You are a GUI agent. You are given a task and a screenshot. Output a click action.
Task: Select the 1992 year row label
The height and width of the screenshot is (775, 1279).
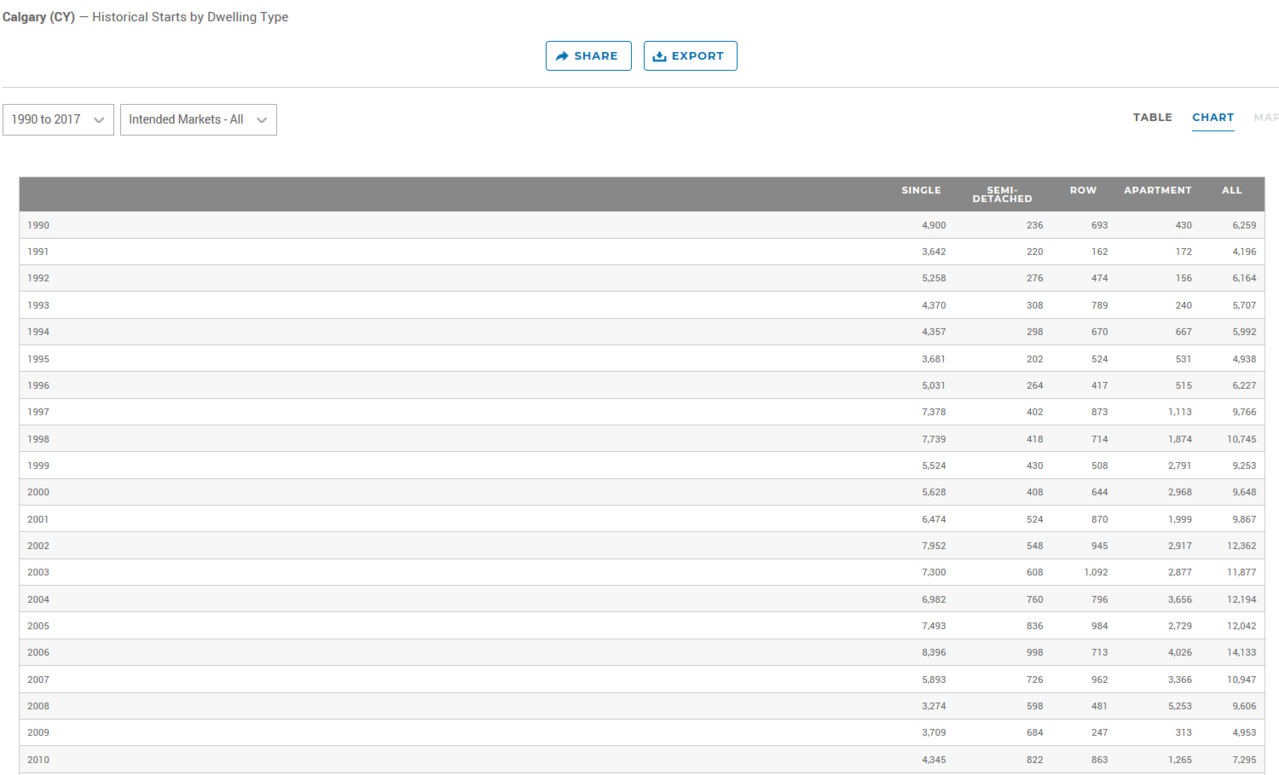38,278
